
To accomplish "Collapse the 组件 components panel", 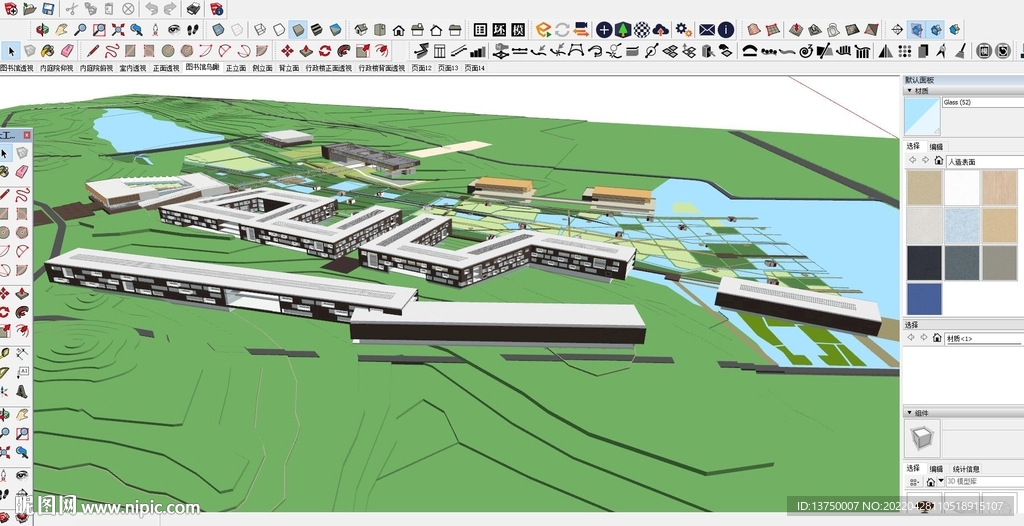I will (909, 413).
